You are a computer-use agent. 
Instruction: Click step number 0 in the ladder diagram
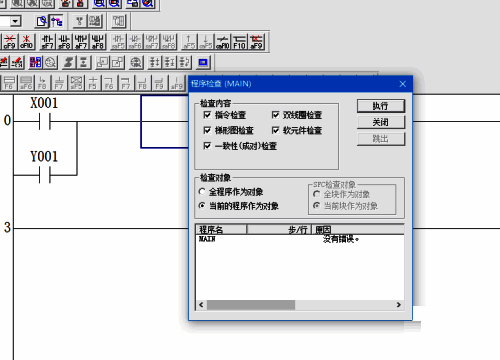pos(7,120)
